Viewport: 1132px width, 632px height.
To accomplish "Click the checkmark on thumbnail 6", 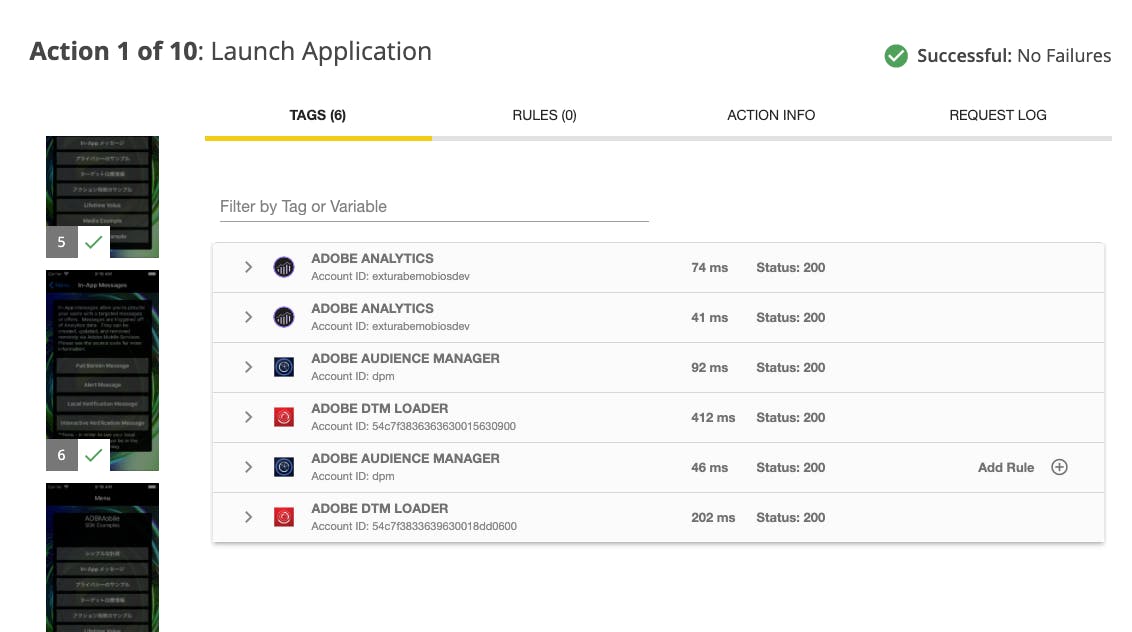I will pyautogui.click(x=94, y=455).
